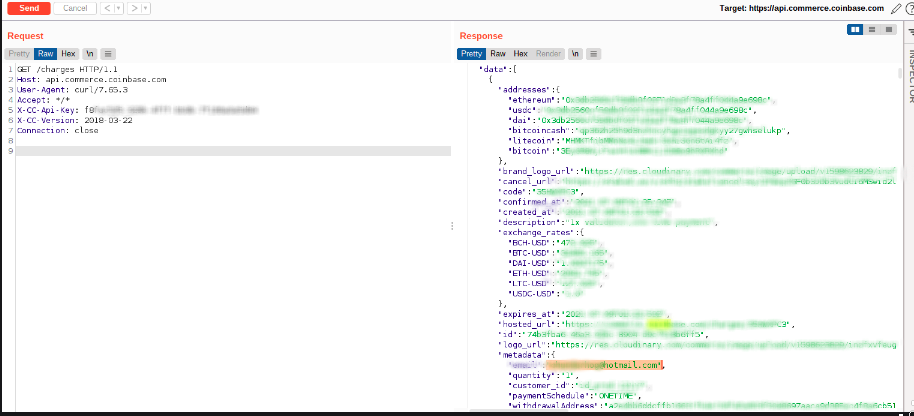Switch Request view to Raw tab
Screen dimensions: 914x416
45,54
